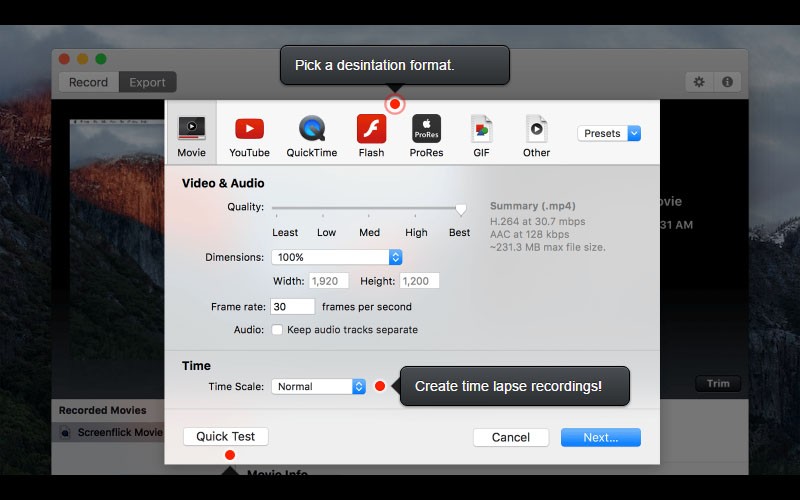The width and height of the screenshot is (800, 500).
Task: Click the Next... button
Action: coord(601,437)
